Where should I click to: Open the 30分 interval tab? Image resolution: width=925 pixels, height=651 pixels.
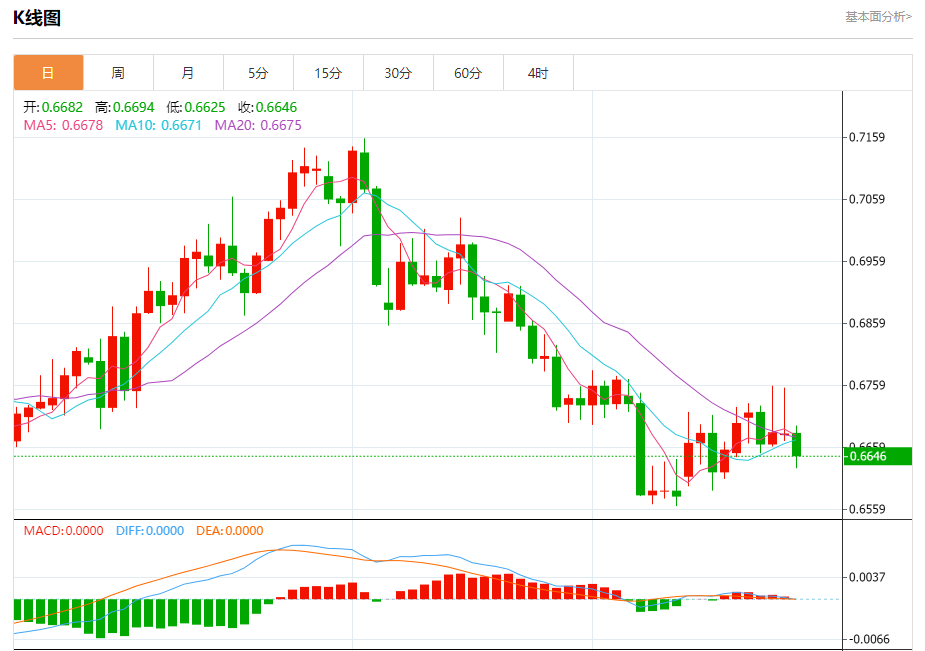(398, 73)
